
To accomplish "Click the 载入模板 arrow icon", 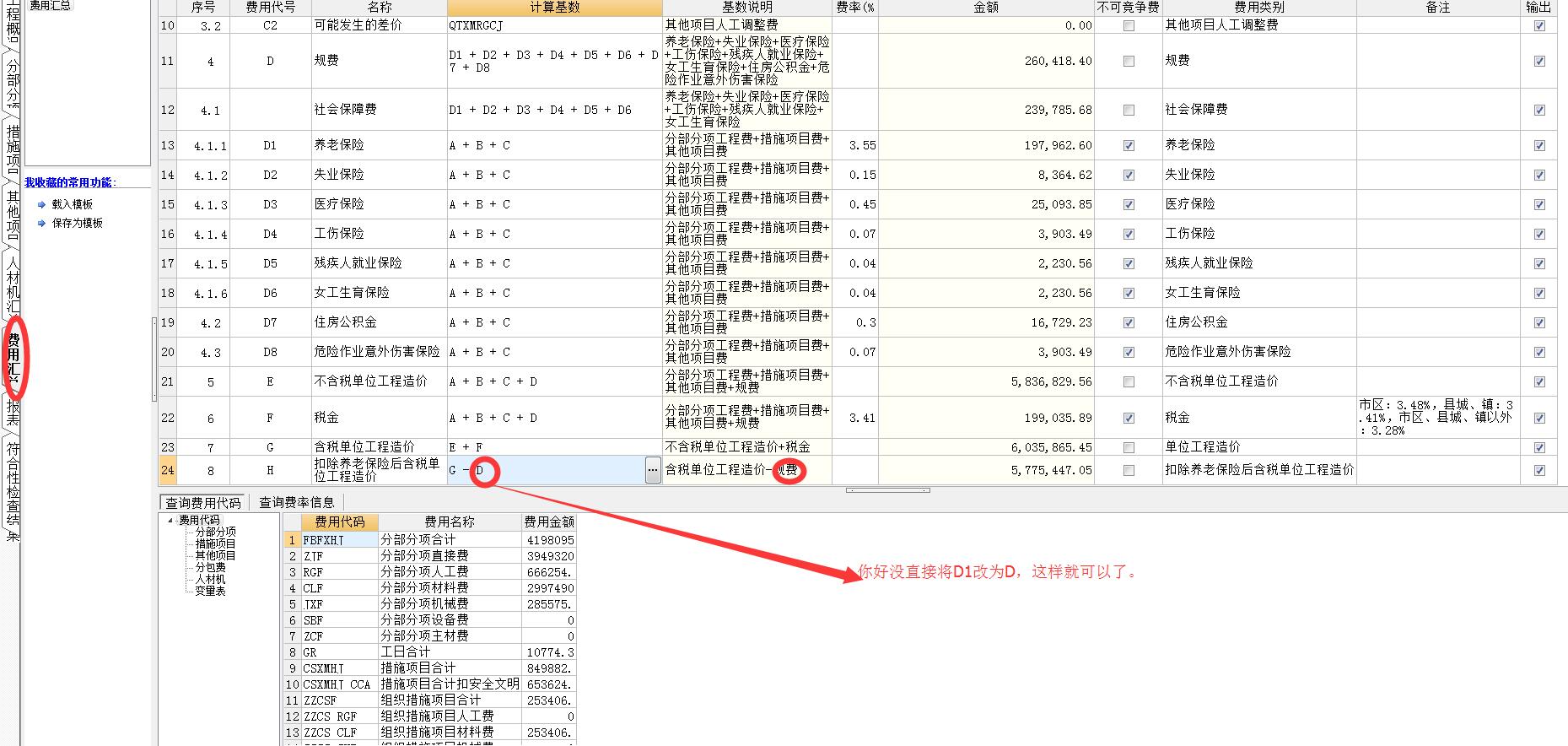I will [x=41, y=204].
